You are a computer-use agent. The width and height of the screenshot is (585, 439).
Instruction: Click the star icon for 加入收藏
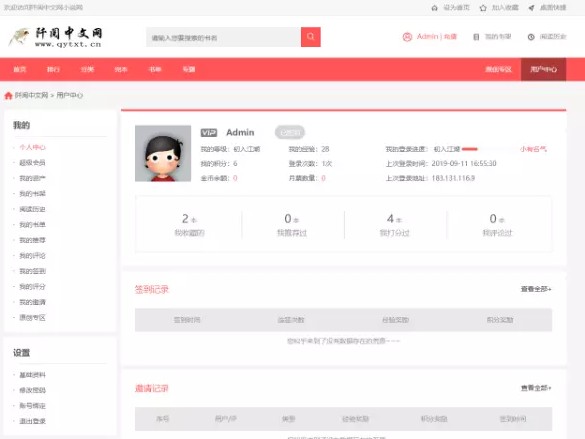483,8
